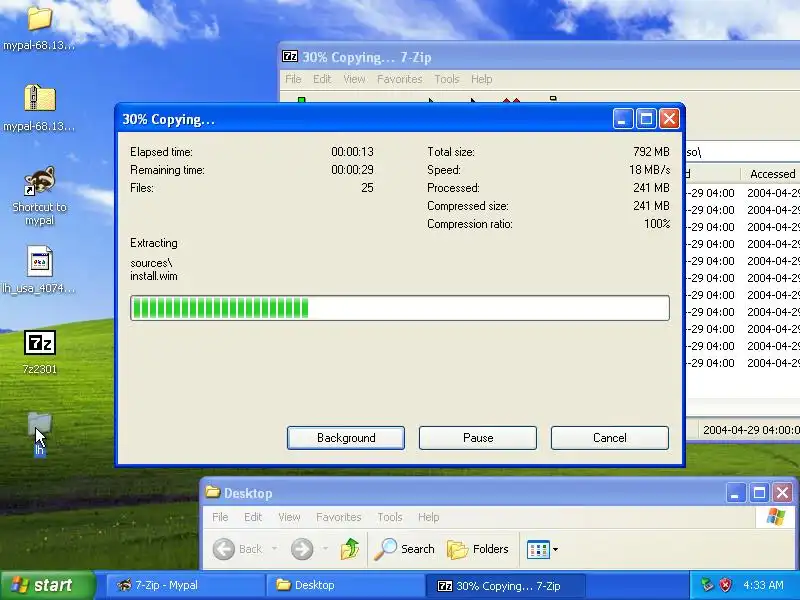Click the taskbar clock showing 4:33 AM
The image size is (800, 600).
(763, 585)
